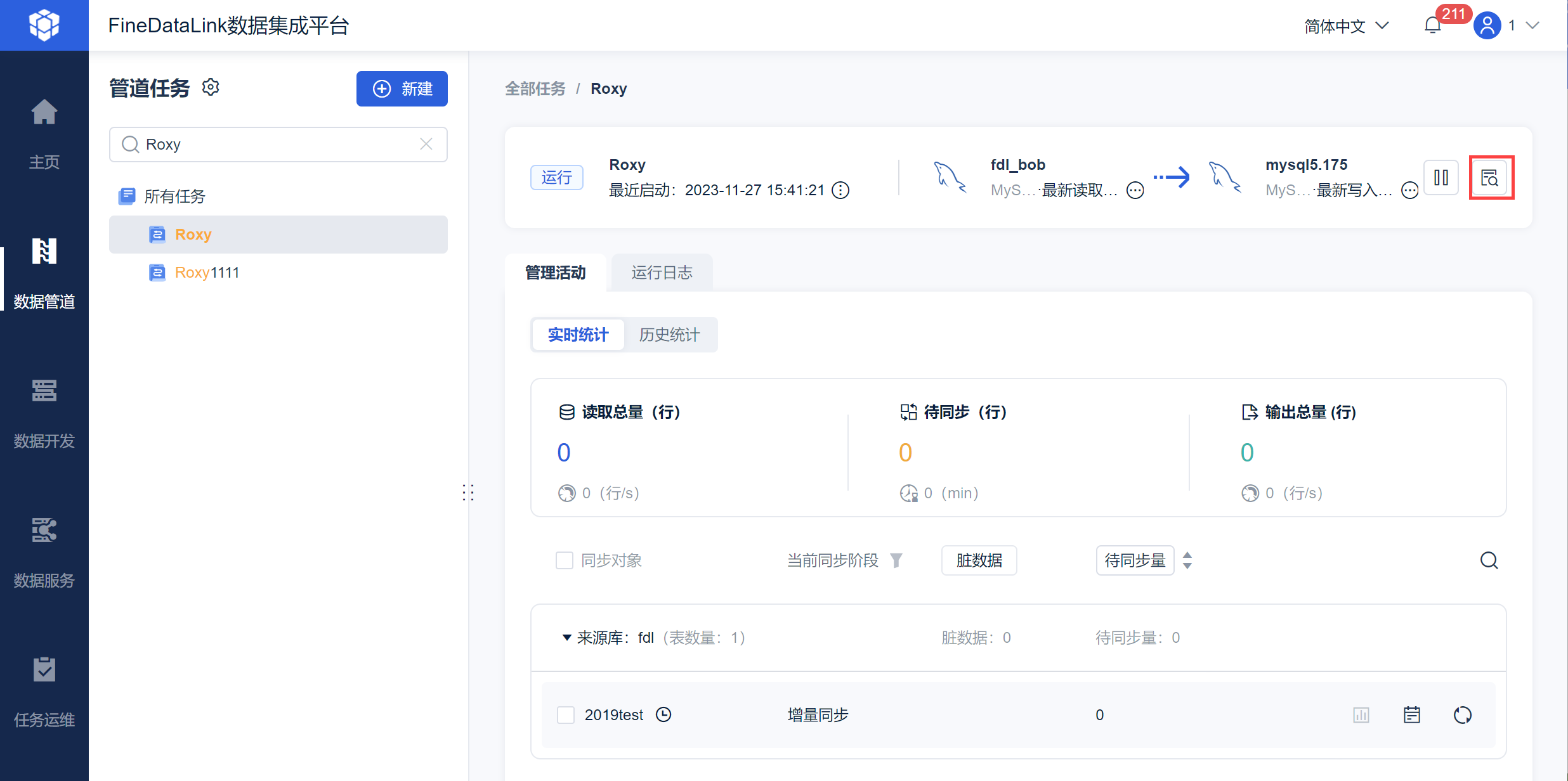This screenshot has width=1568, height=781.
Task: Click the pause task button
Action: (x=1441, y=177)
